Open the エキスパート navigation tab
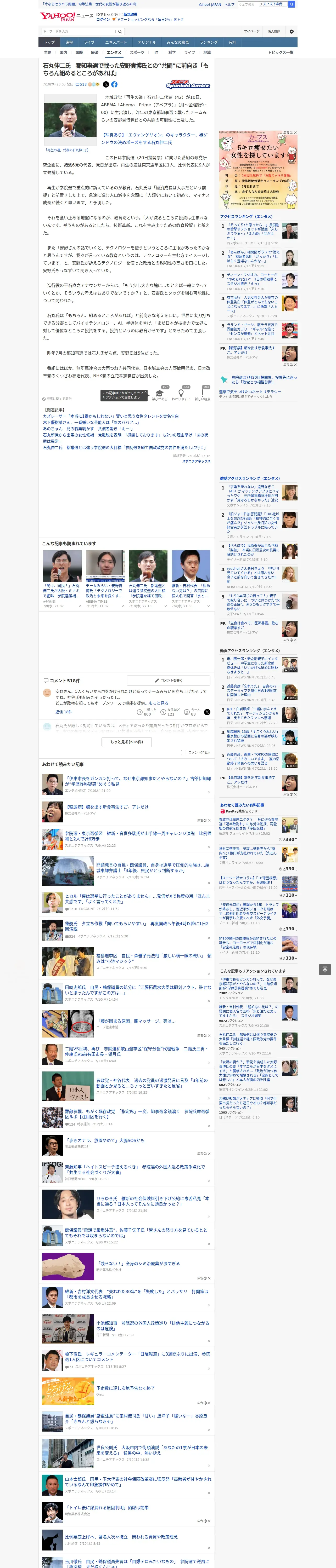 click(x=116, y=43)
